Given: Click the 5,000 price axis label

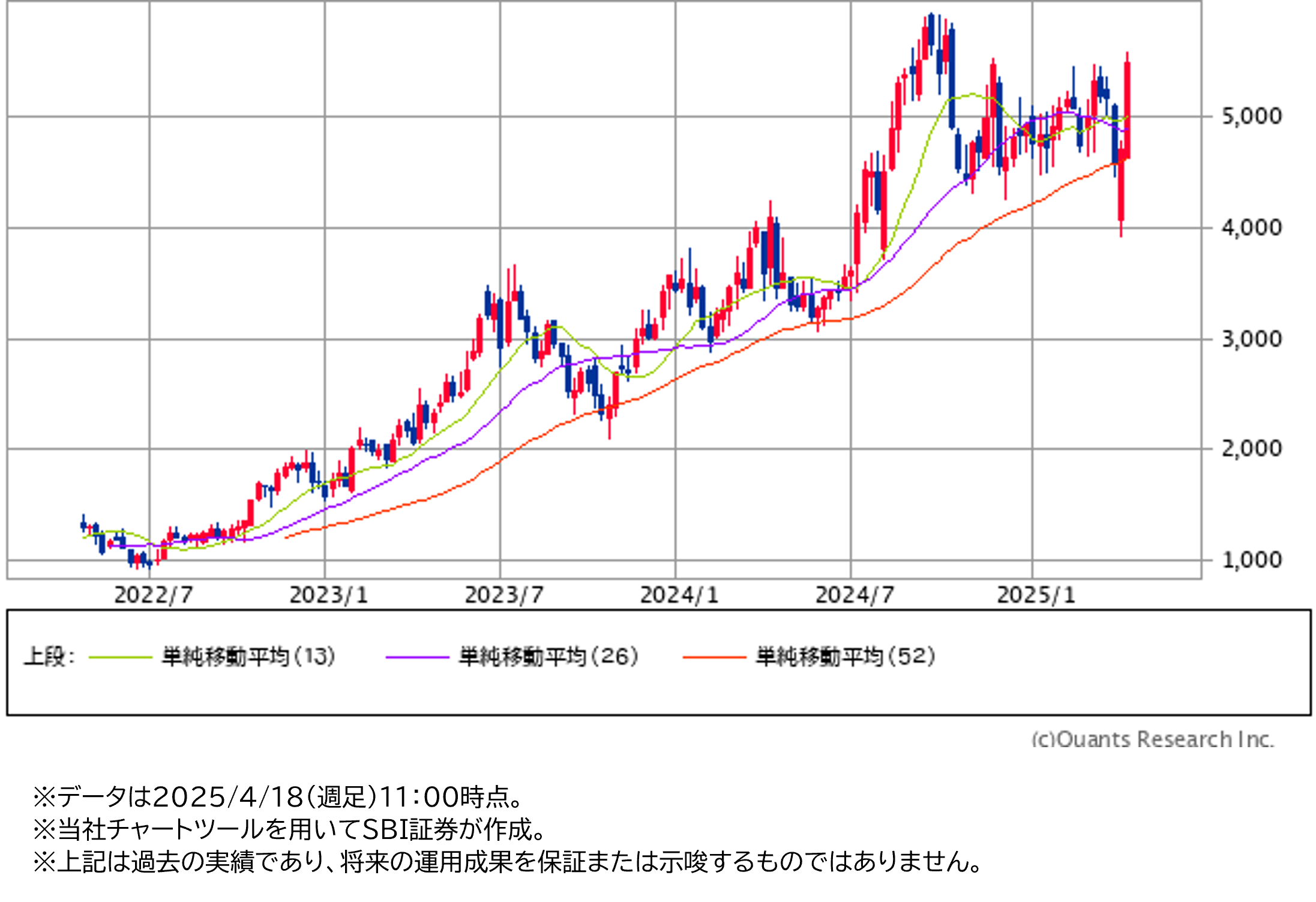Looking at the screenshot, I should 1252,116.
